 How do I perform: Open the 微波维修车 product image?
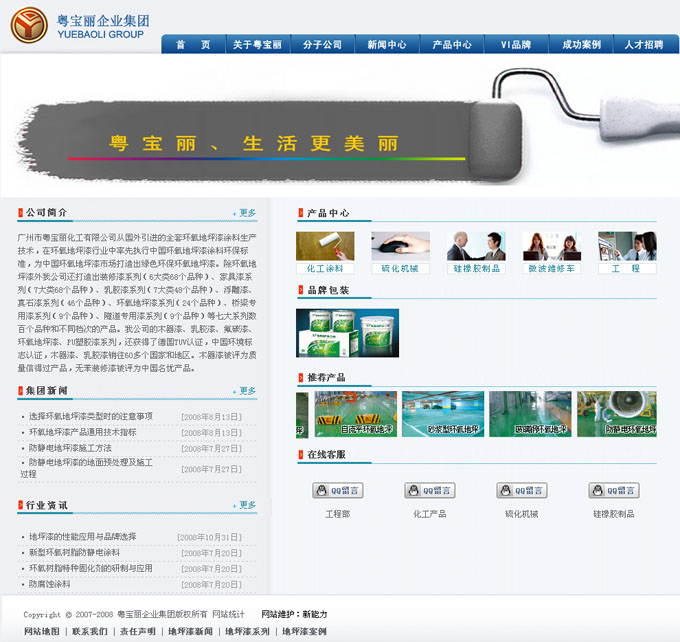(x=551, y=246)
